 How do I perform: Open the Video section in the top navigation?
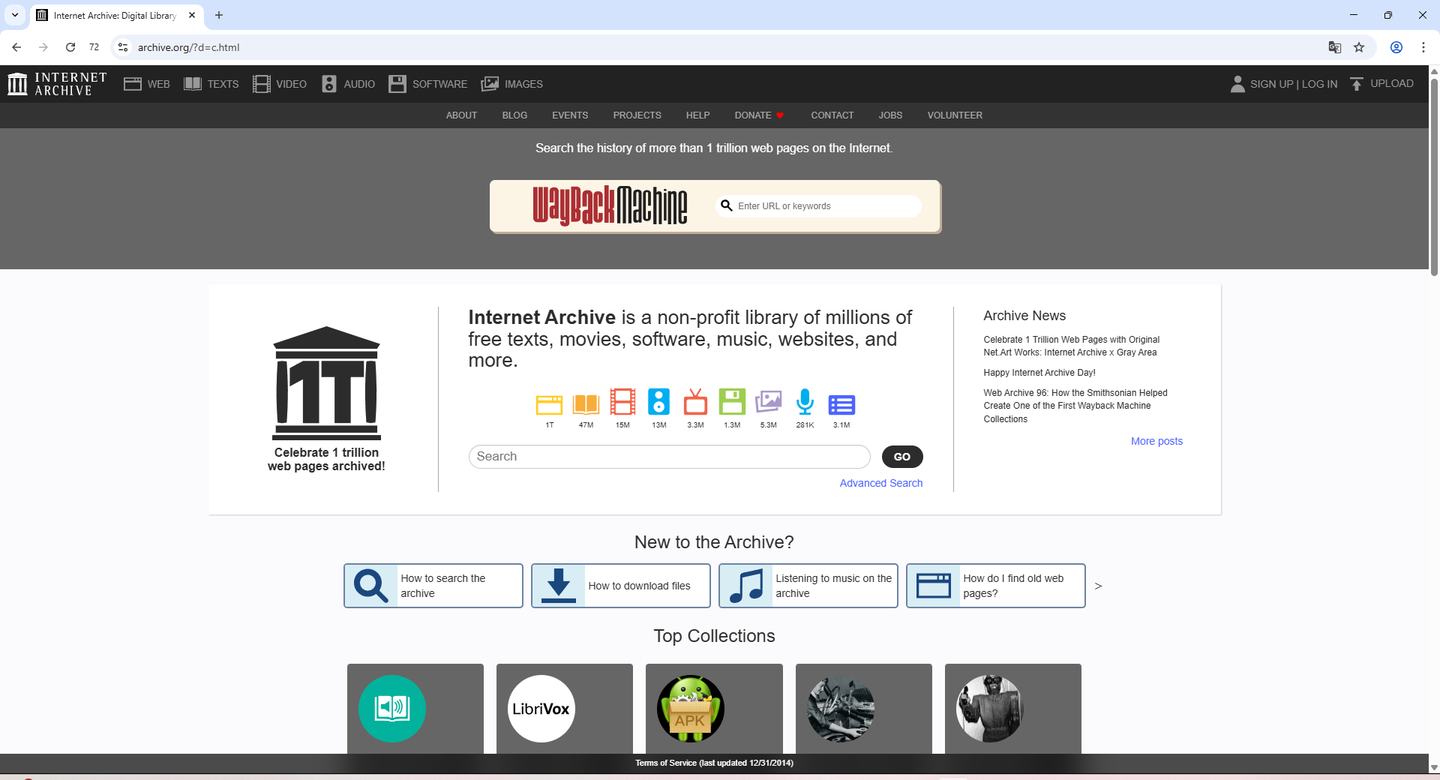(x=280, y=84)
